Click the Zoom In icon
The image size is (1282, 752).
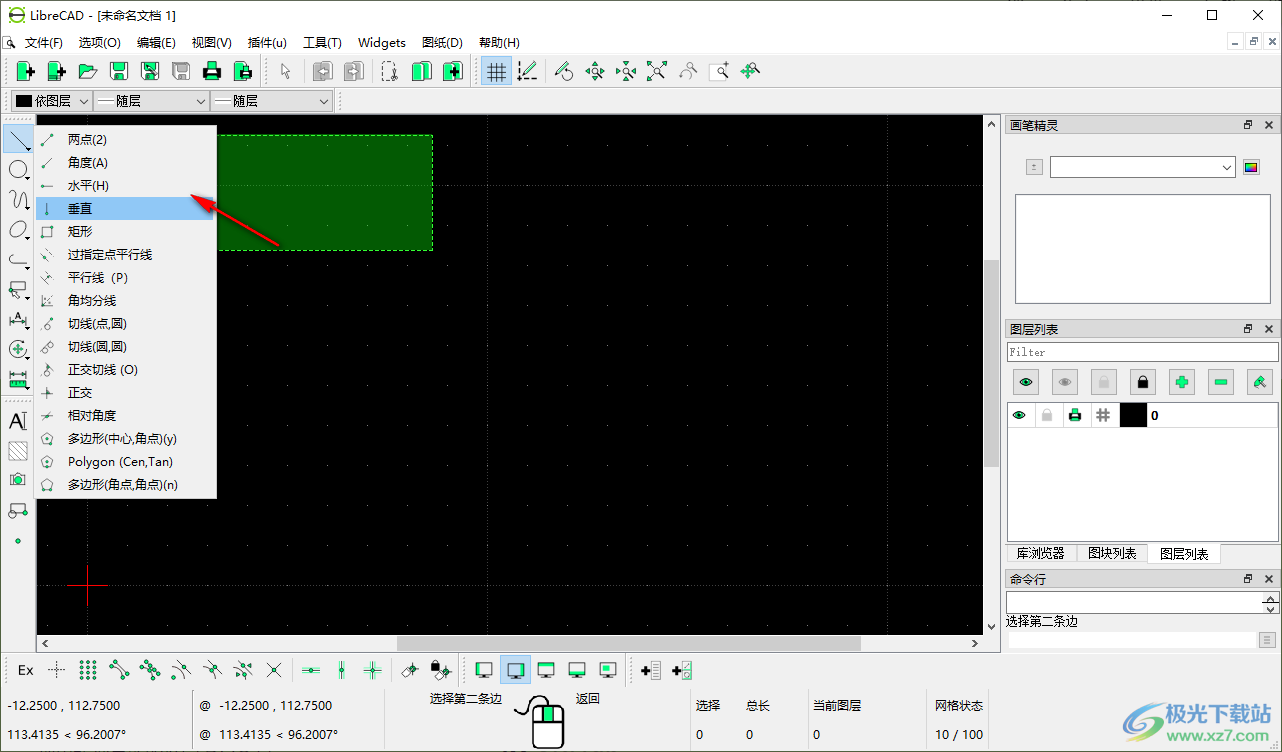click(x=595, y=71)
